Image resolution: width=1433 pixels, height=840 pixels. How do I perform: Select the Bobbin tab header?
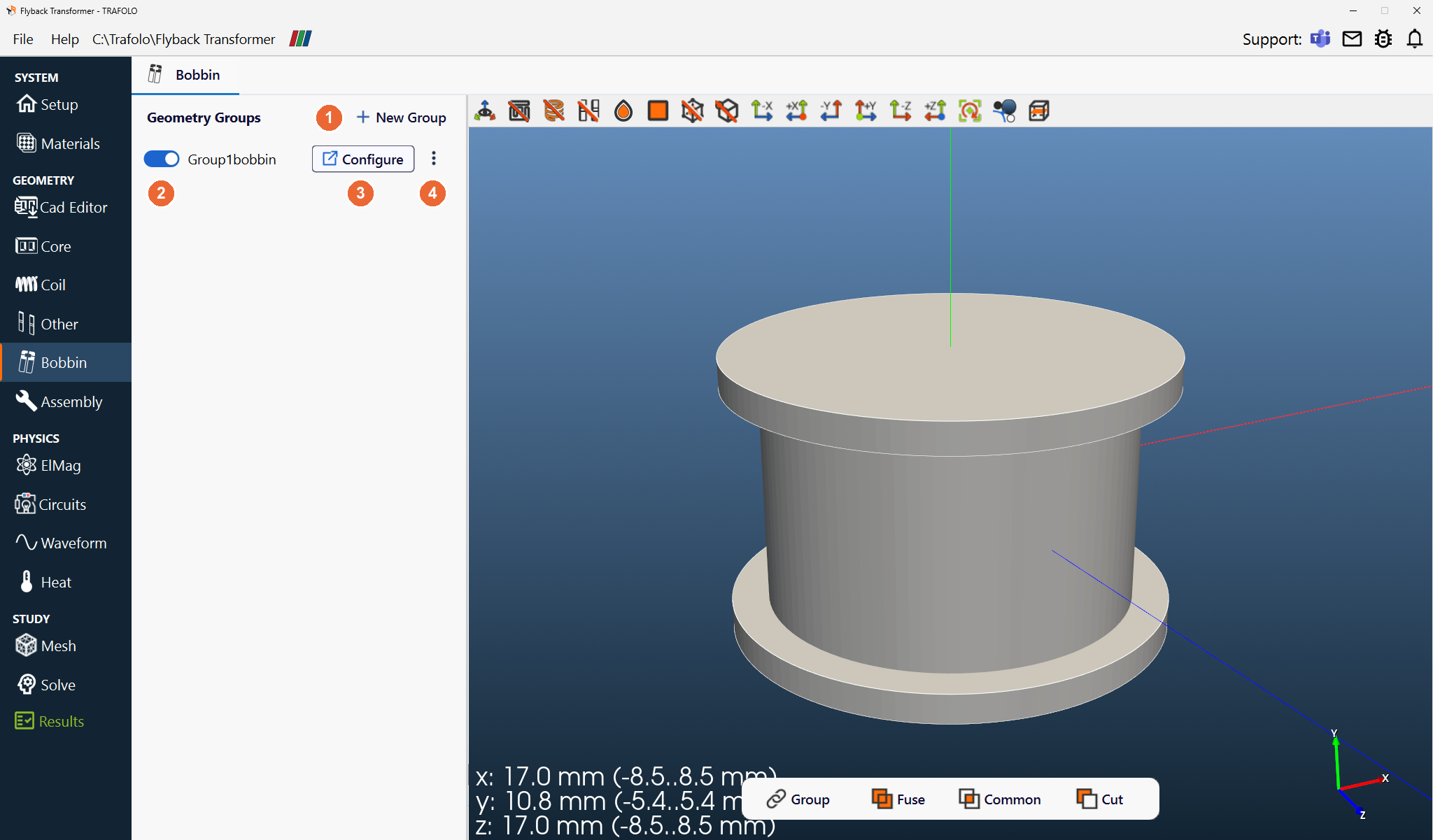(185, 75)
